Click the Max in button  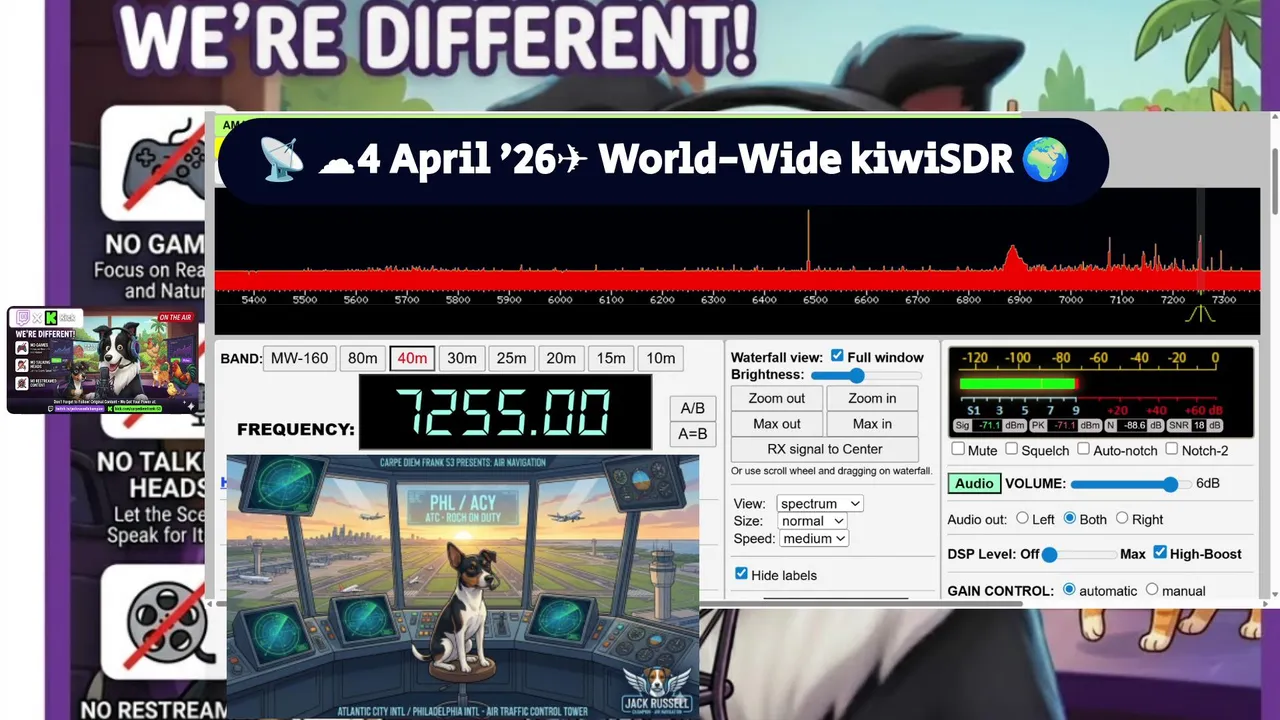coord(872,424)
